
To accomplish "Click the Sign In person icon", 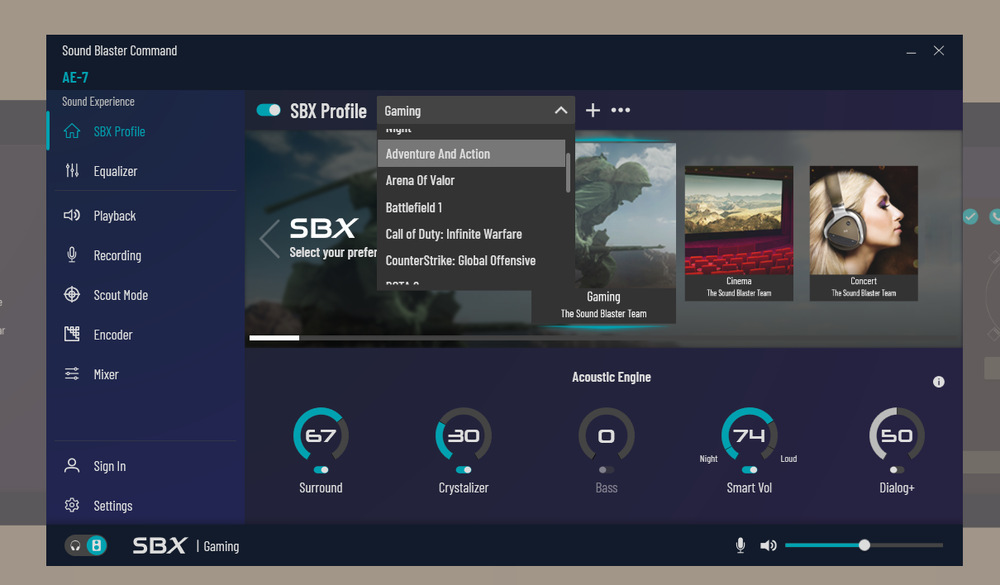I will pyautogui.click(x=72, y=465).
